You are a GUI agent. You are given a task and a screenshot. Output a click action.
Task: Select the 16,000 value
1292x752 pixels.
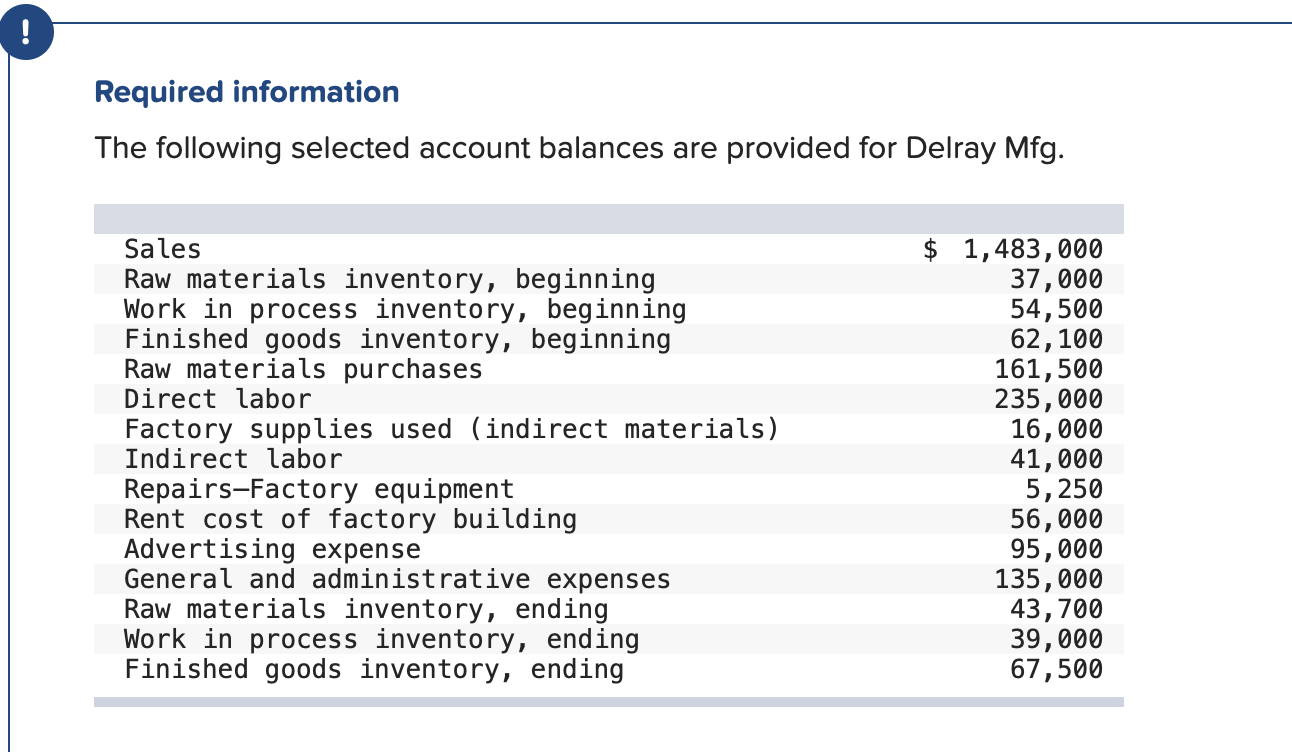pos(1057,429)
